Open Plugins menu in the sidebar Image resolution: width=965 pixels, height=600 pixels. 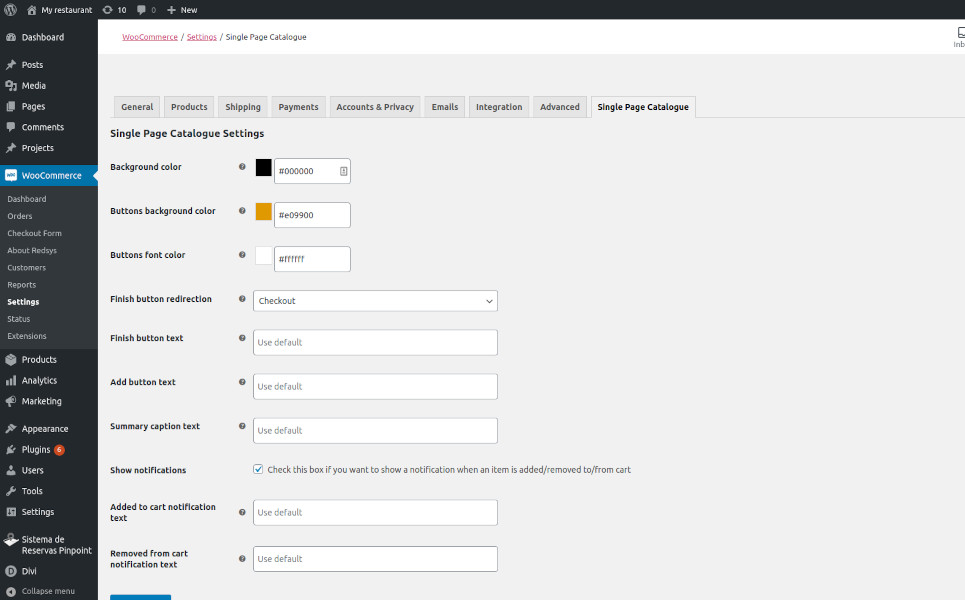pos(36,450)
